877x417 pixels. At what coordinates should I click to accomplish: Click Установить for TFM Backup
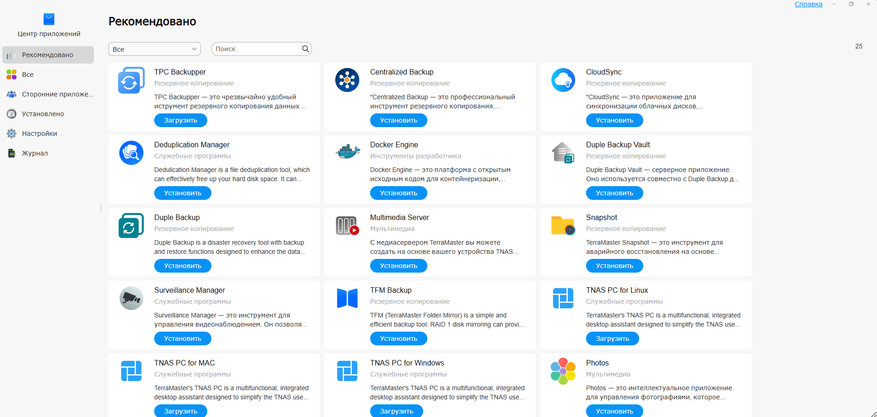[x=398, y=338]
